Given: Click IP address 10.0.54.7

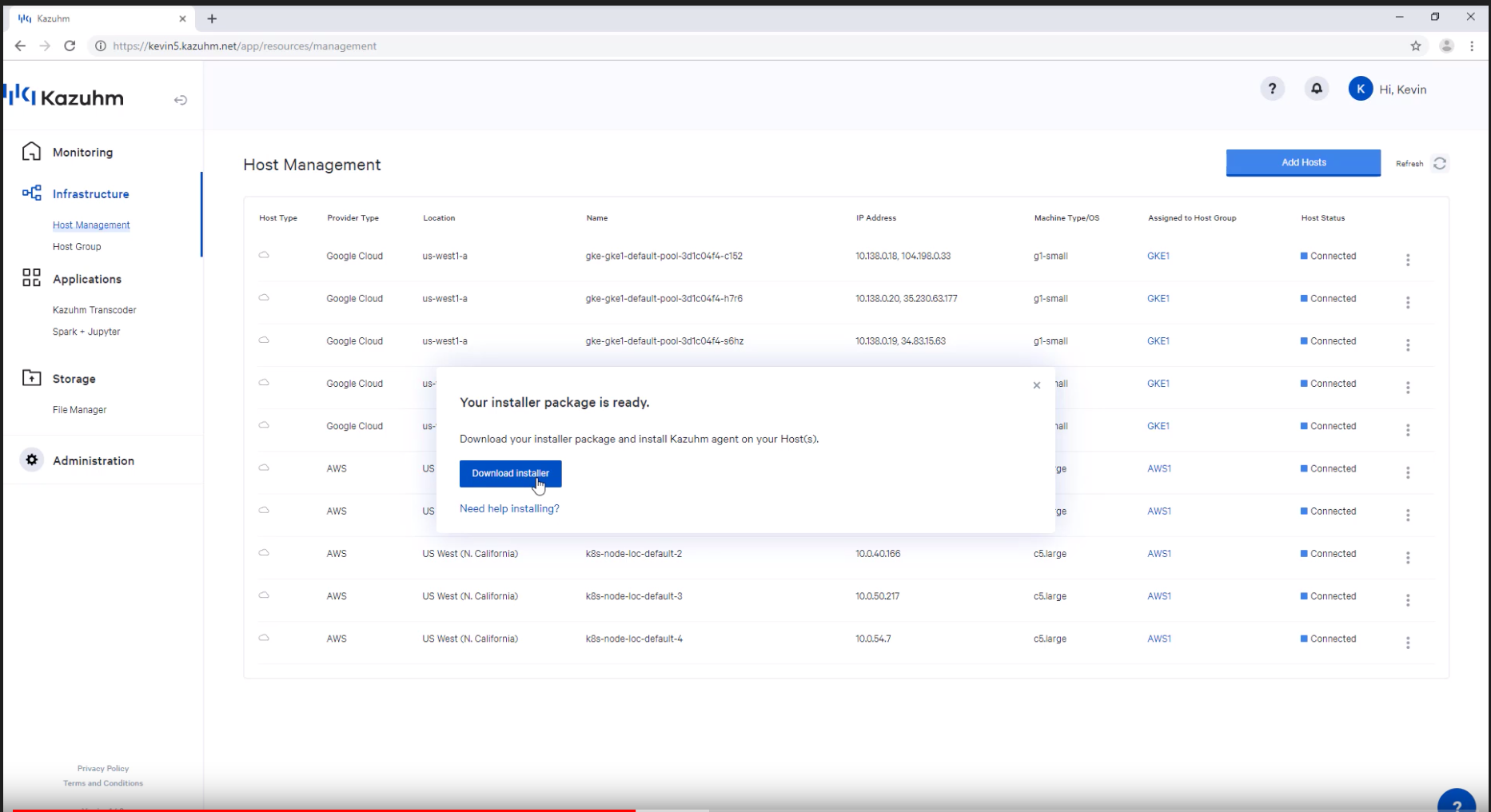Looking at the screenshot, I should point(873,639).
